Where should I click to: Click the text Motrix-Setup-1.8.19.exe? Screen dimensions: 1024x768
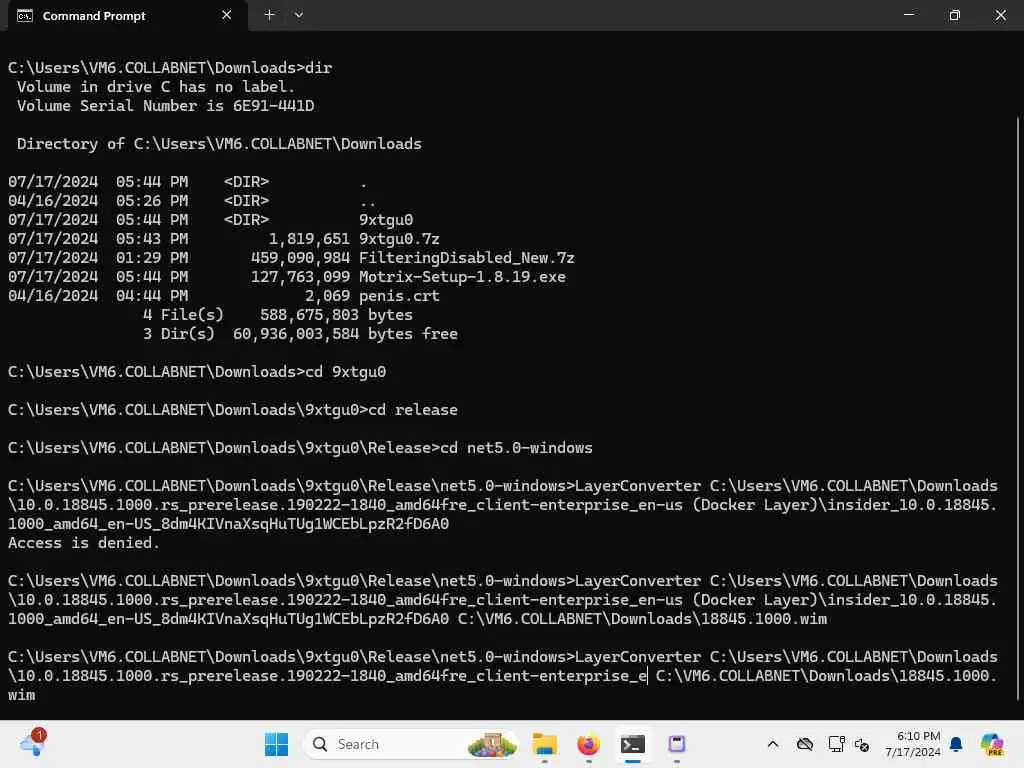pyautogui.click(x=462, y=277)
